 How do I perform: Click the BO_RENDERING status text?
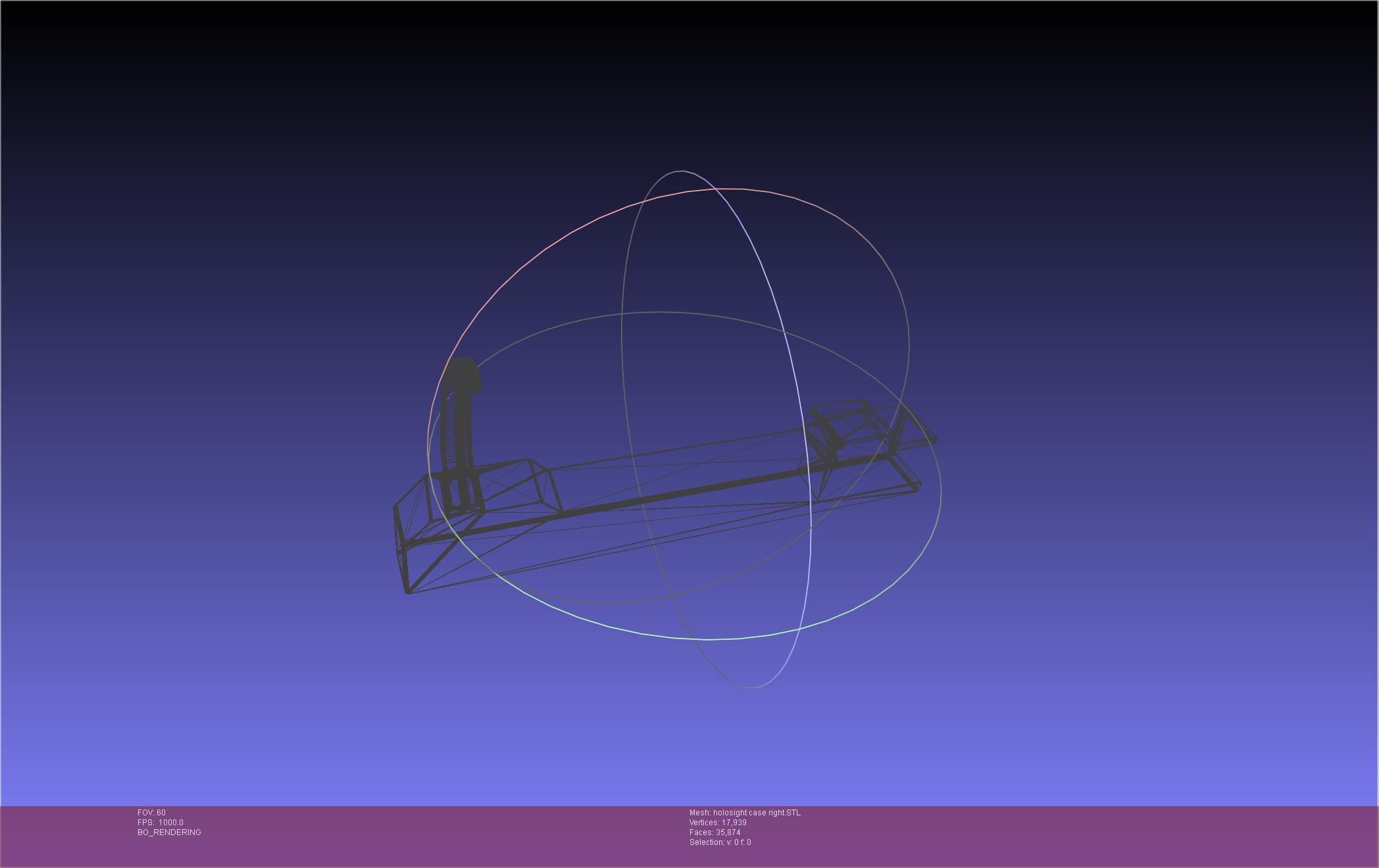[169, 832]
